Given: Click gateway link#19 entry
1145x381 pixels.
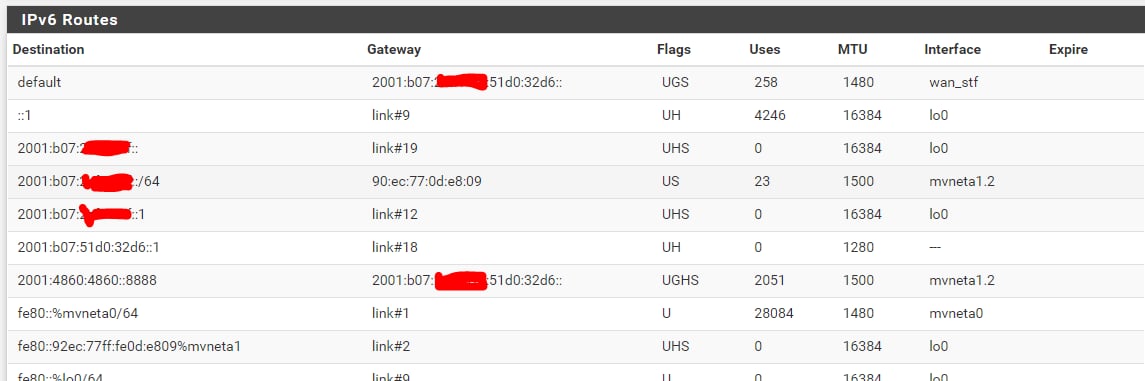Looking at the screenshot, I should [x=394, y=148].
